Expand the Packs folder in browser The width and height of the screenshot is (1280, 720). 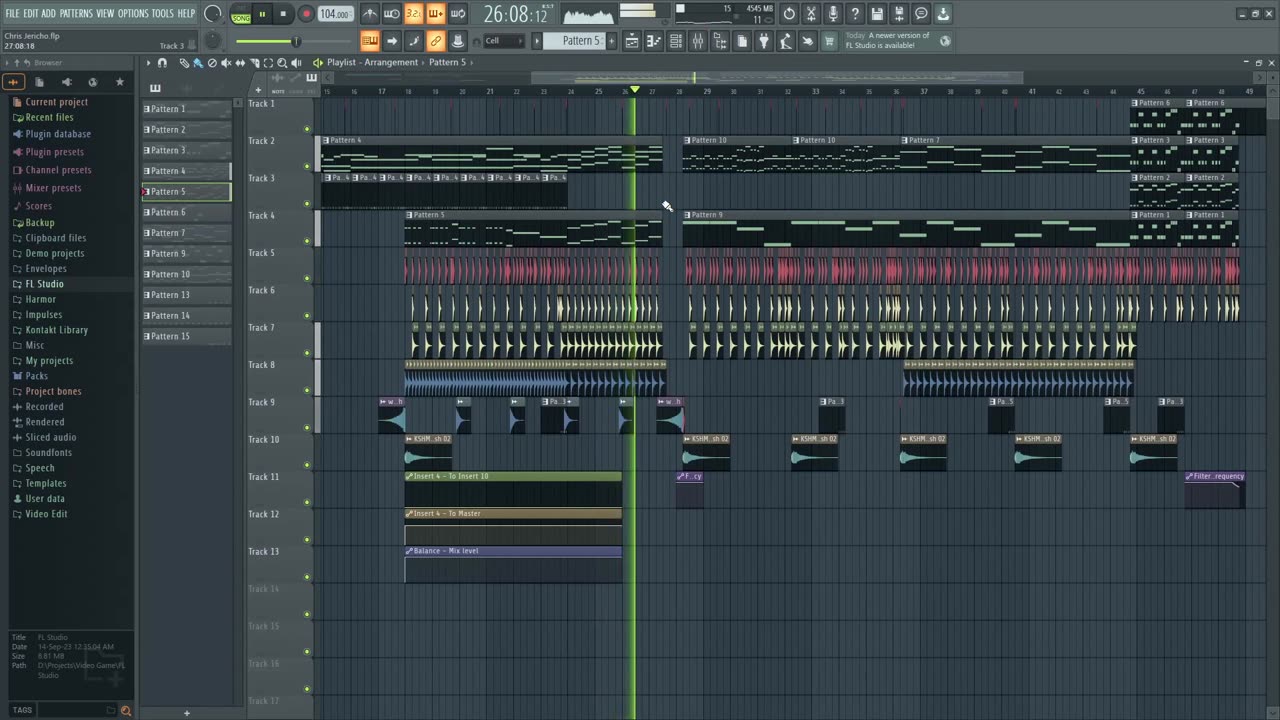pyautogui.click(x=36, y=376)
